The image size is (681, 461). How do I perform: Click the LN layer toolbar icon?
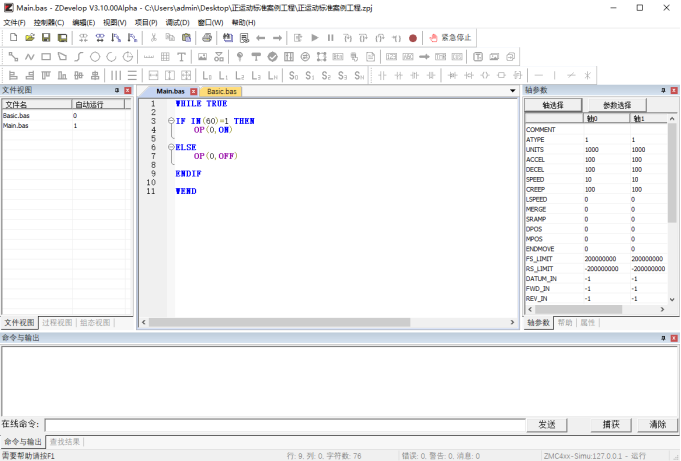(x=272, y=76)
